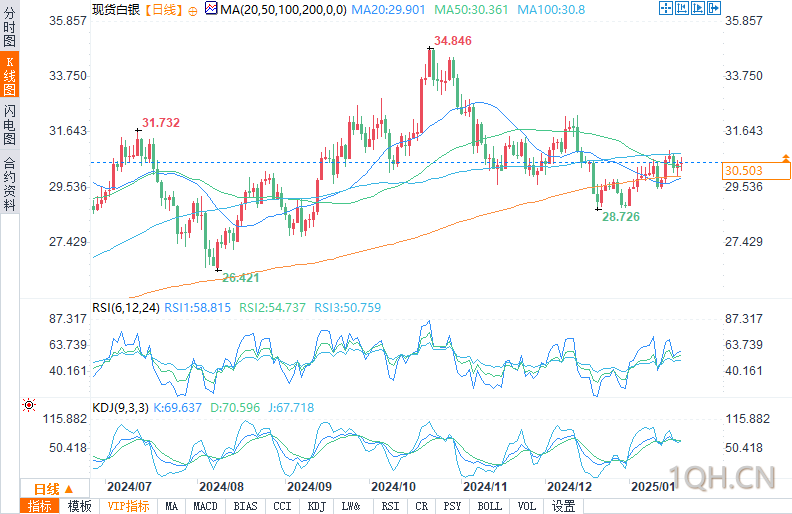This screenshot has width=792, height=514.
Task: Click the 31.732 peak price label
Action: tap(161, 123)
